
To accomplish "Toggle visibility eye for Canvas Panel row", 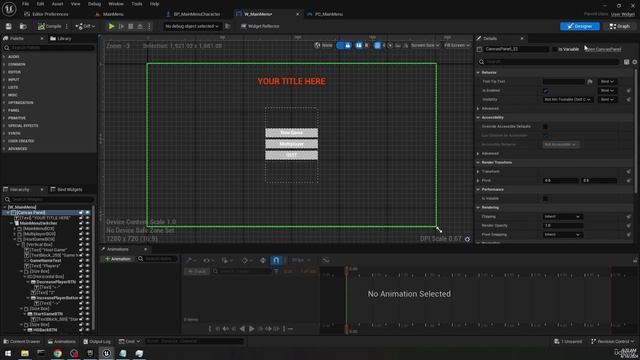I will (x=87, y=213).
